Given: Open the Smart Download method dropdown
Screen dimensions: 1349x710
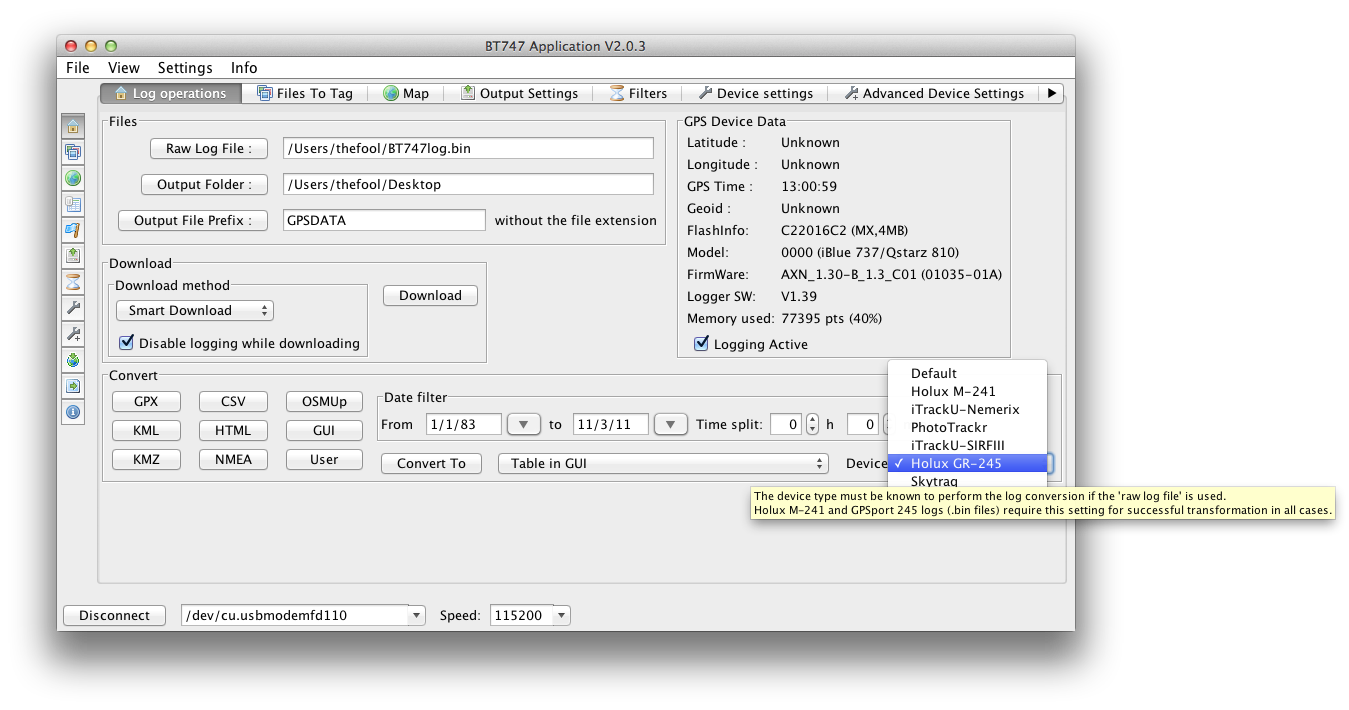Looking at the screenshot, I should pyautogui.click(x=195, y=311).
